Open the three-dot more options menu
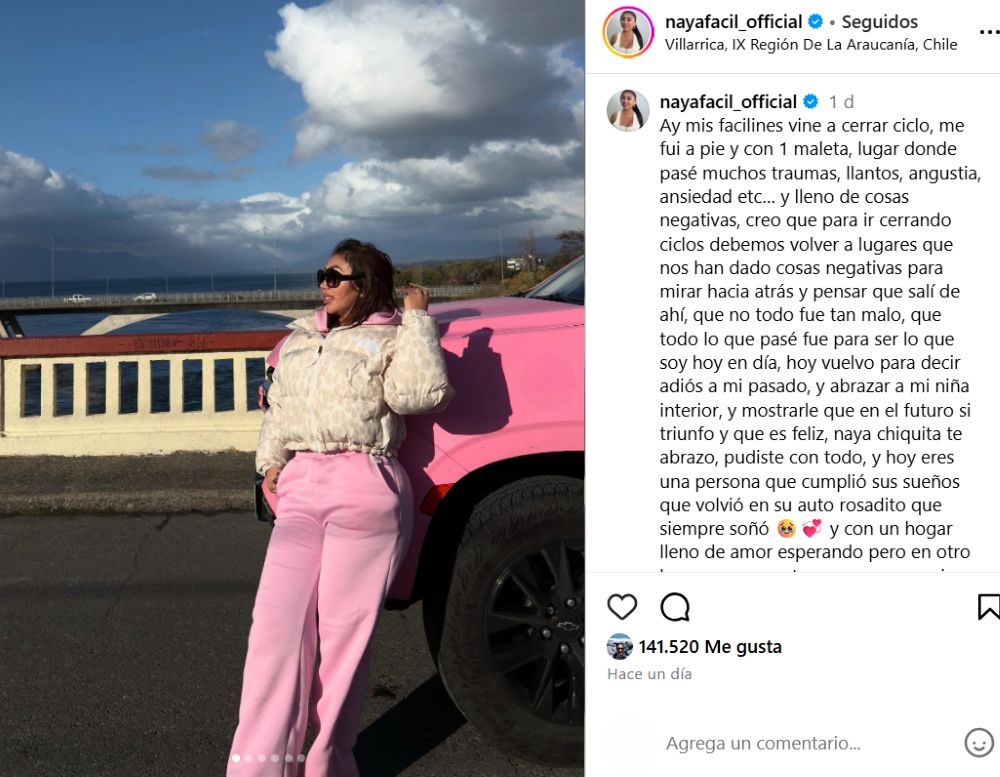Viewport: 1000px width, 777px height. 989,32
